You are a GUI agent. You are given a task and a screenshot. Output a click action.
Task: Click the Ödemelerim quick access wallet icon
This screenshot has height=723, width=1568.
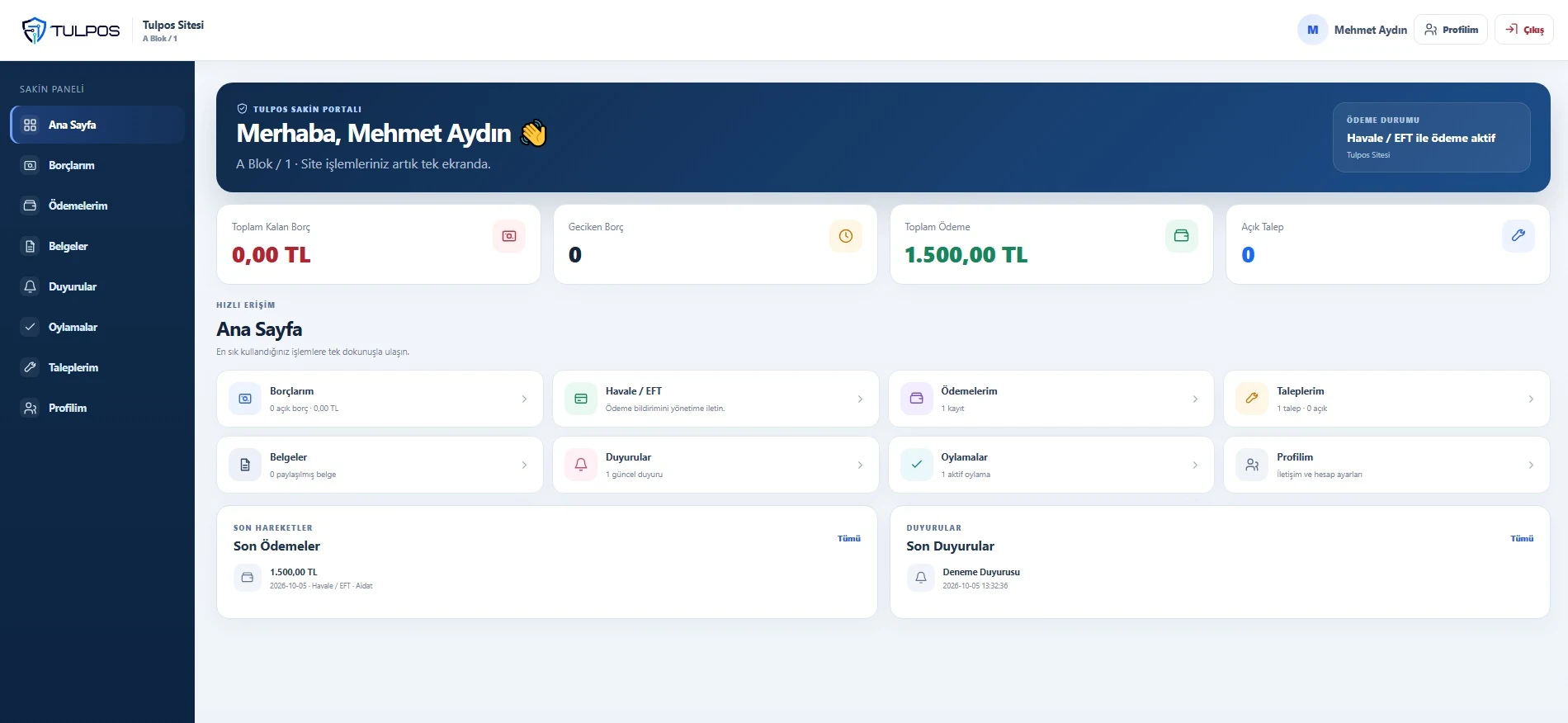[x=916, y=399]
